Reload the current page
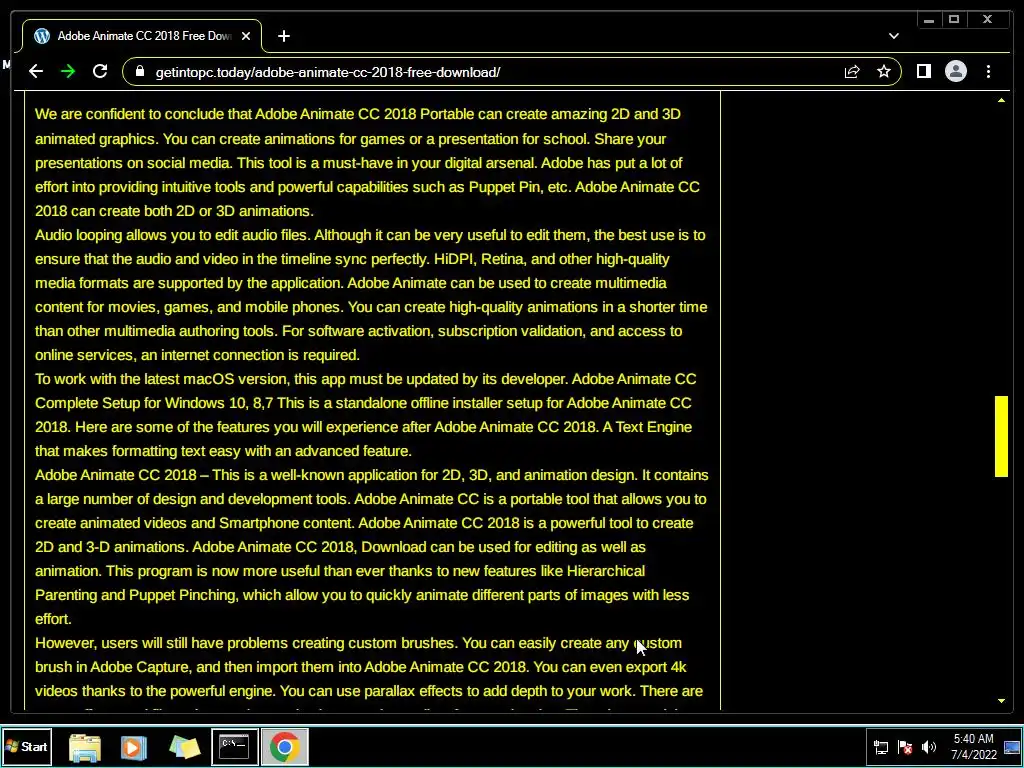1024x768 pixels. pos(100,72)
